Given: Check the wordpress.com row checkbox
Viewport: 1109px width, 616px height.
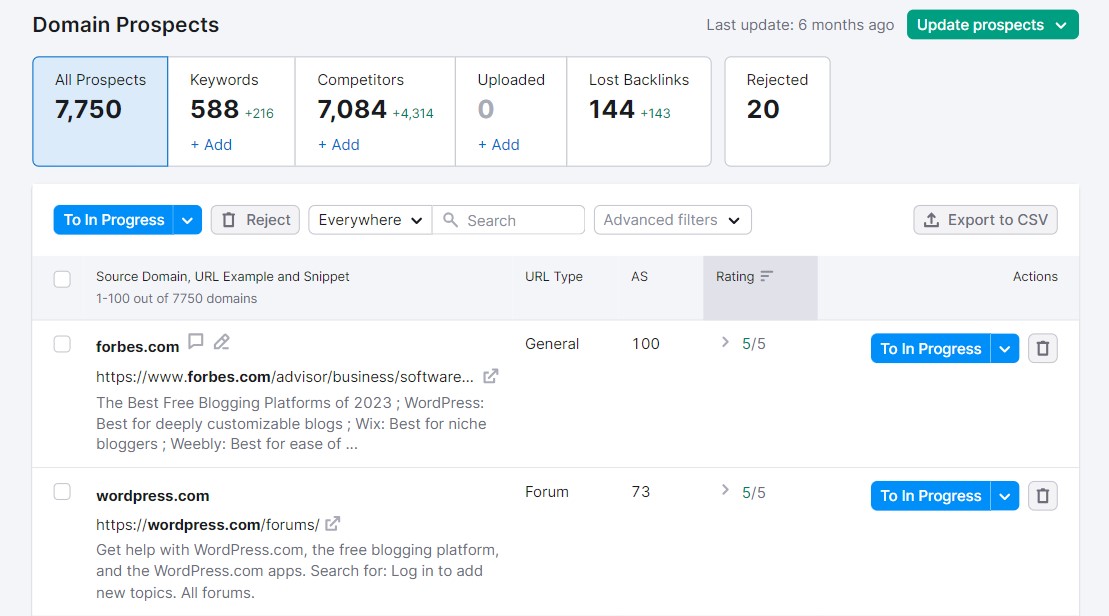Looking at the screenshot, I should coord(62,492).
